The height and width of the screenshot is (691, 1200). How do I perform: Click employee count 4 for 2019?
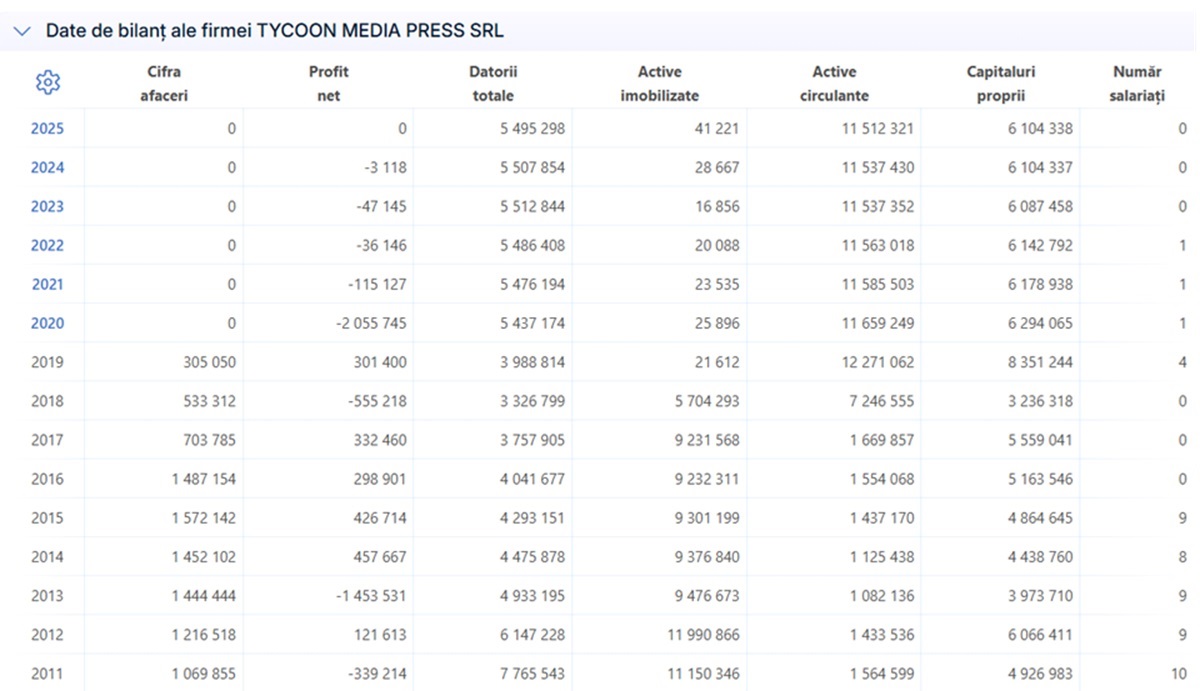1183,362
